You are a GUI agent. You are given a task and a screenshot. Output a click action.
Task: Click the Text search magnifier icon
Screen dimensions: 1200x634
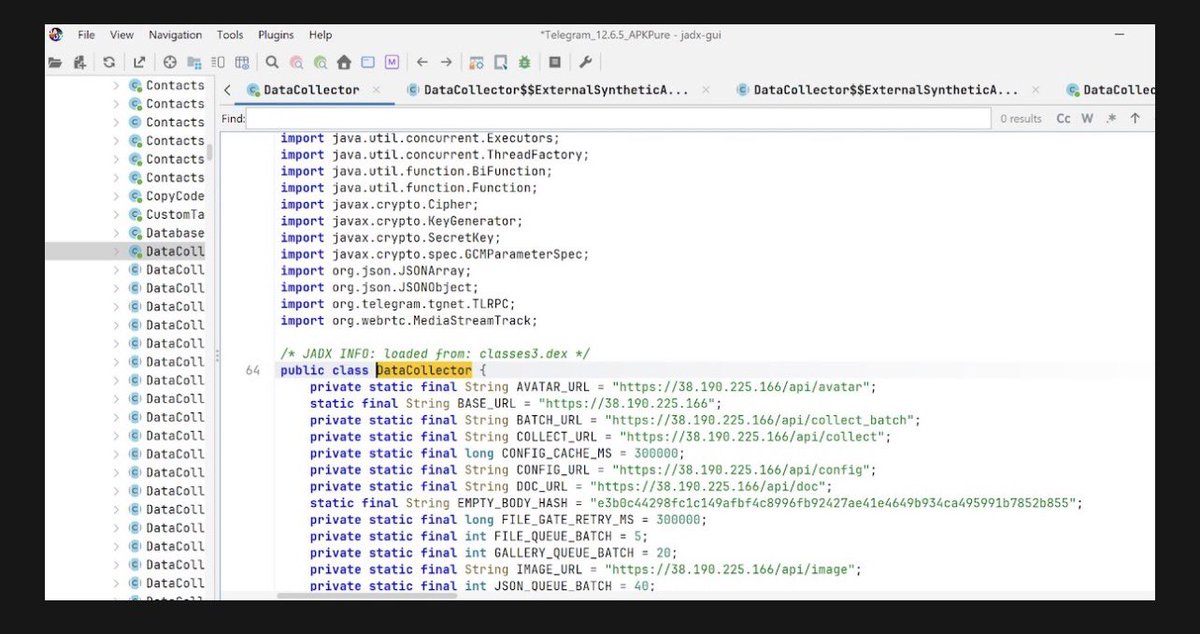(x=272, y=62)
